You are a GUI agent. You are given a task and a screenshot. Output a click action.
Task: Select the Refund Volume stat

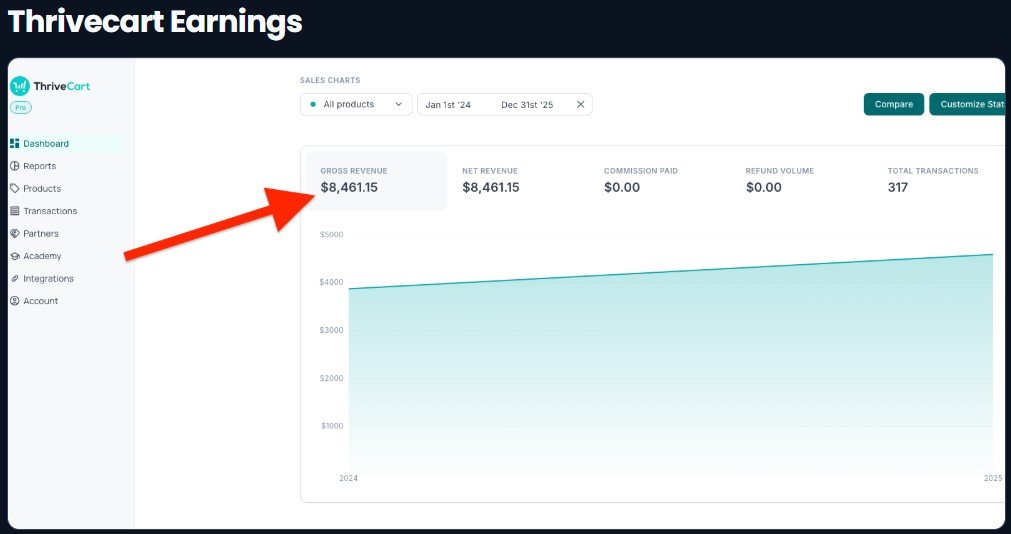click(780, 181)
